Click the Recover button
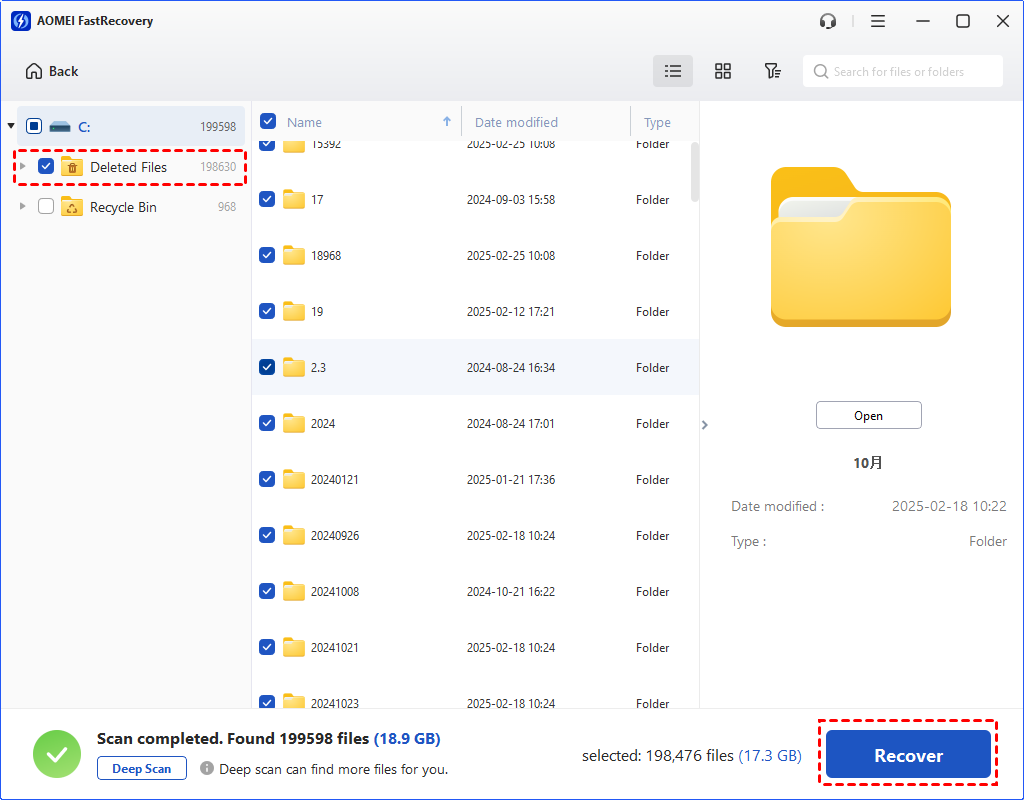Viewport: 1024px width, 800px height. (x=908, y=756)
